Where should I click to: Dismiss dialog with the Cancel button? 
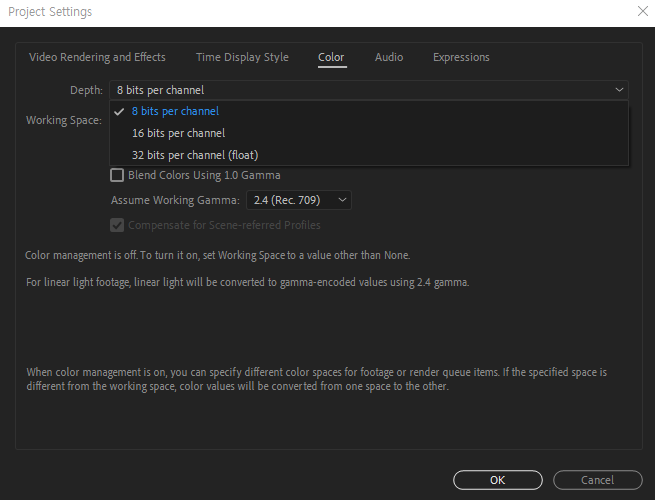coord(598,480)
